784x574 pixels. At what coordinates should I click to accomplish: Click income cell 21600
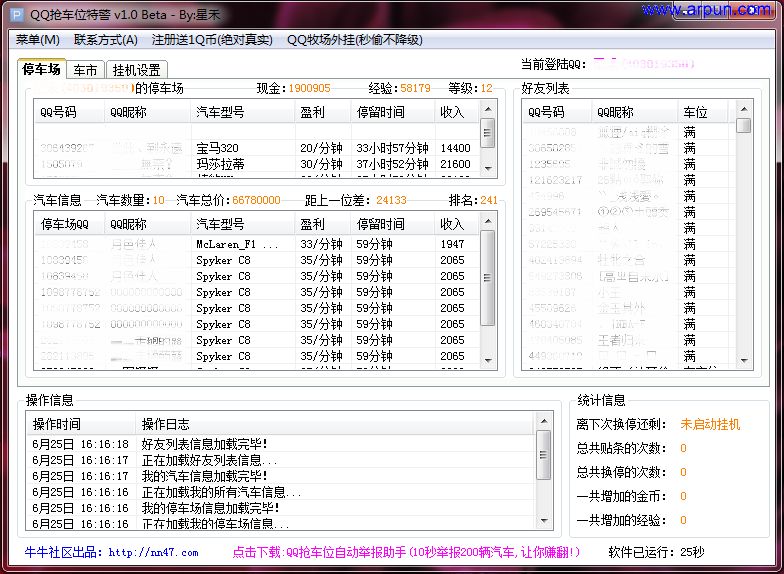[456, 164]
